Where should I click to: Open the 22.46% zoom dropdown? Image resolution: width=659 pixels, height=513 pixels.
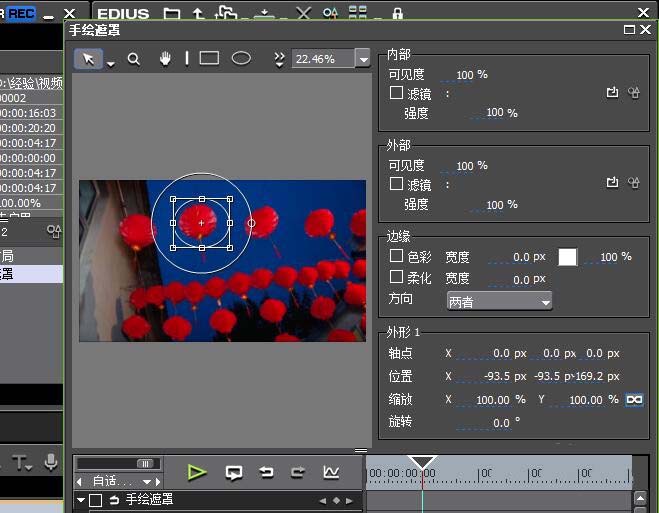(x=363, y=59)
